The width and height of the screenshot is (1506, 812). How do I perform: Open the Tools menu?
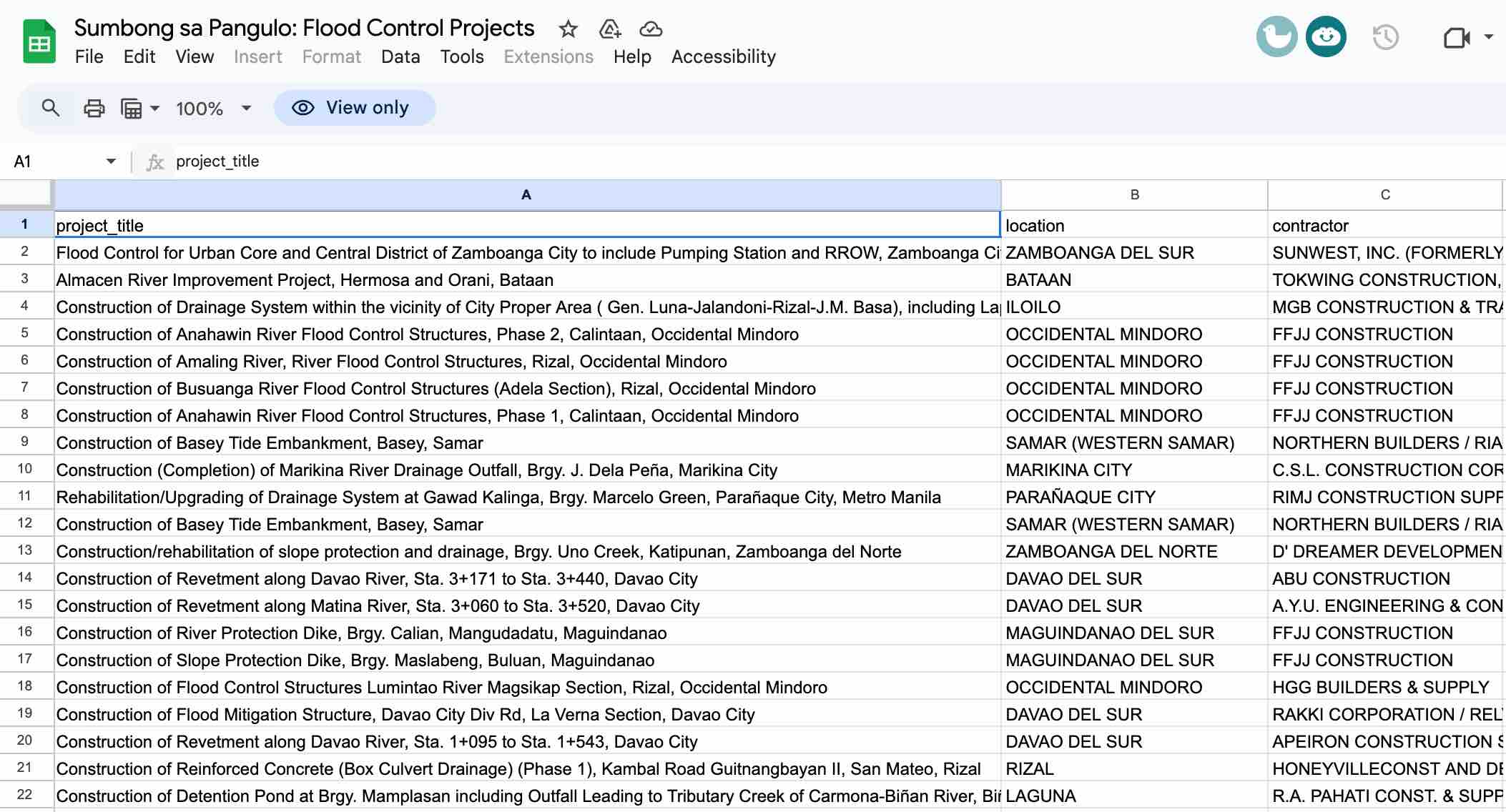pos(462,56)
